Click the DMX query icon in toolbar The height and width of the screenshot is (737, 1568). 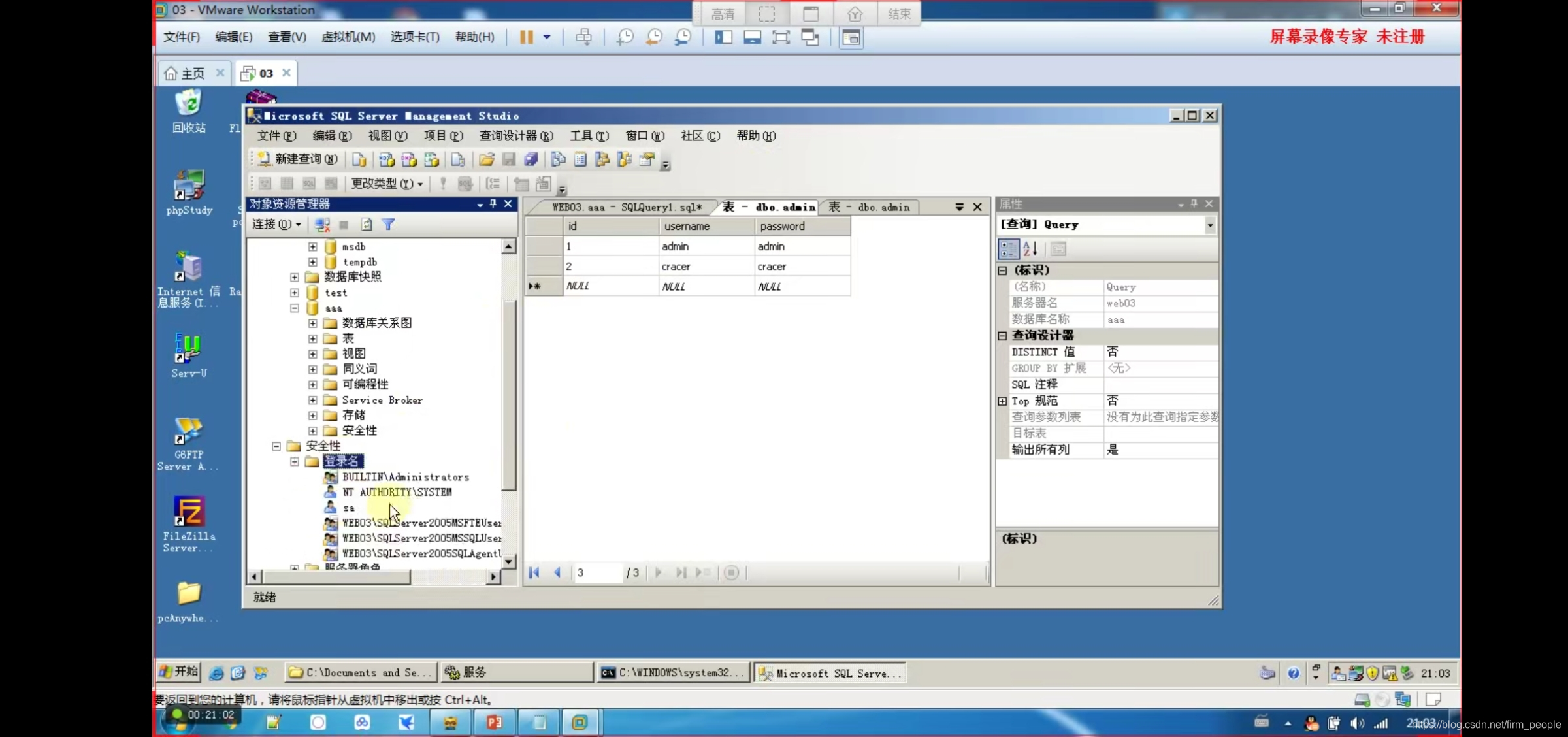(409, 159)
